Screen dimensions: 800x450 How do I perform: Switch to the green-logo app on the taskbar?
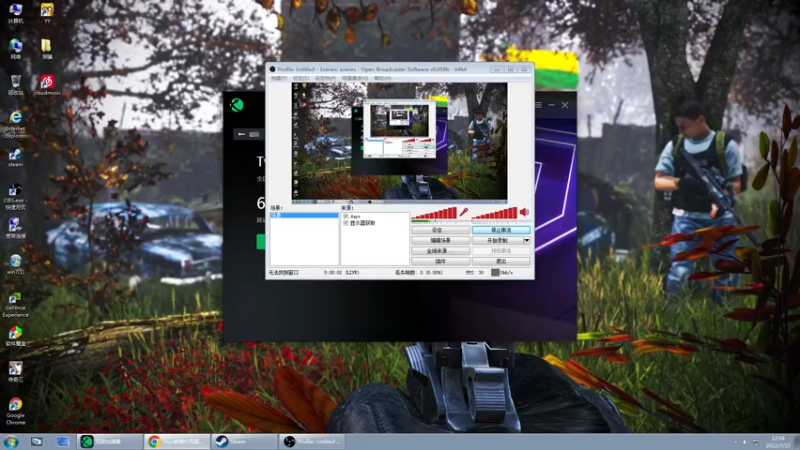click(110, 441)
